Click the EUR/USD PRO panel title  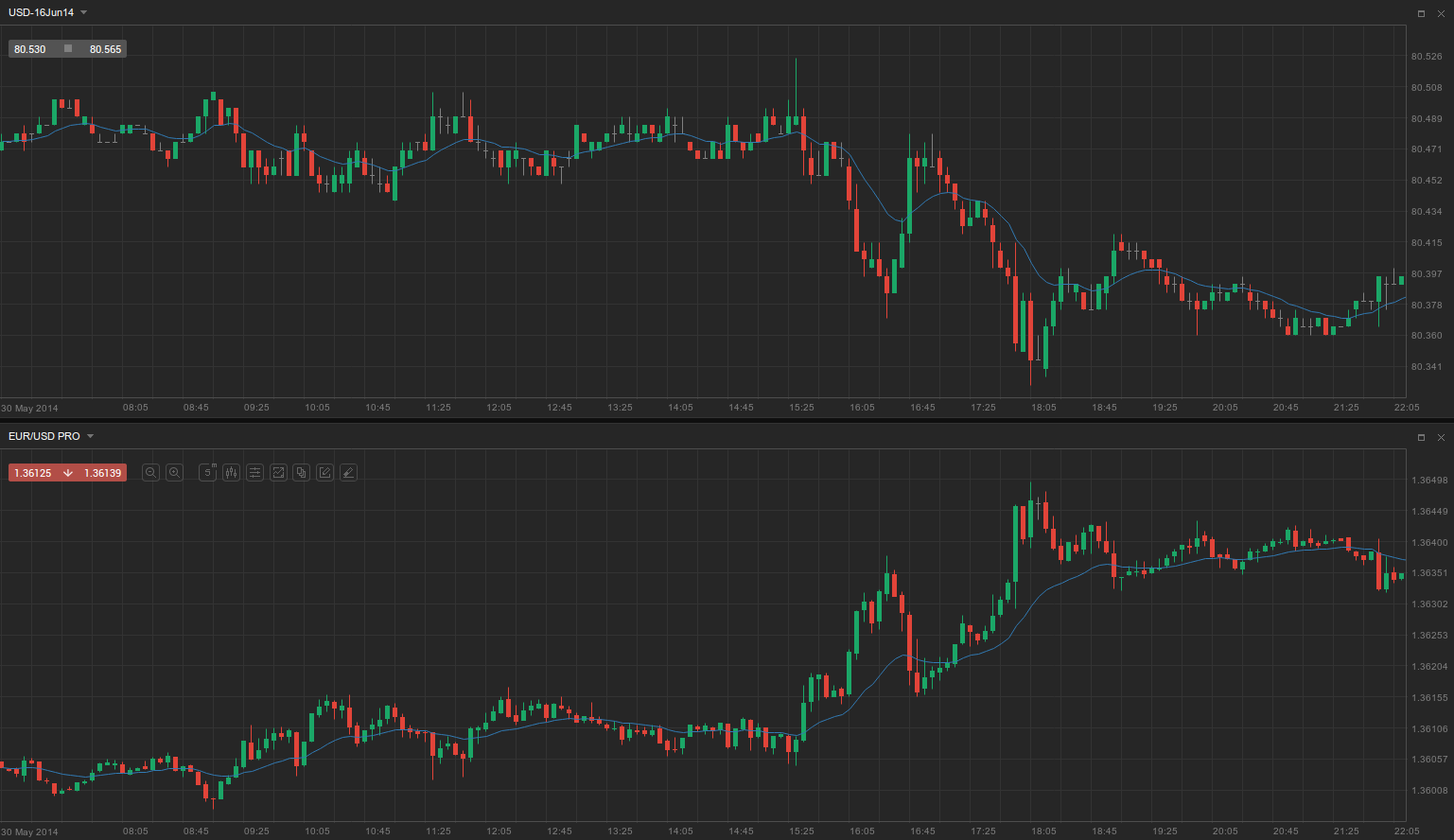pos(44,436)
